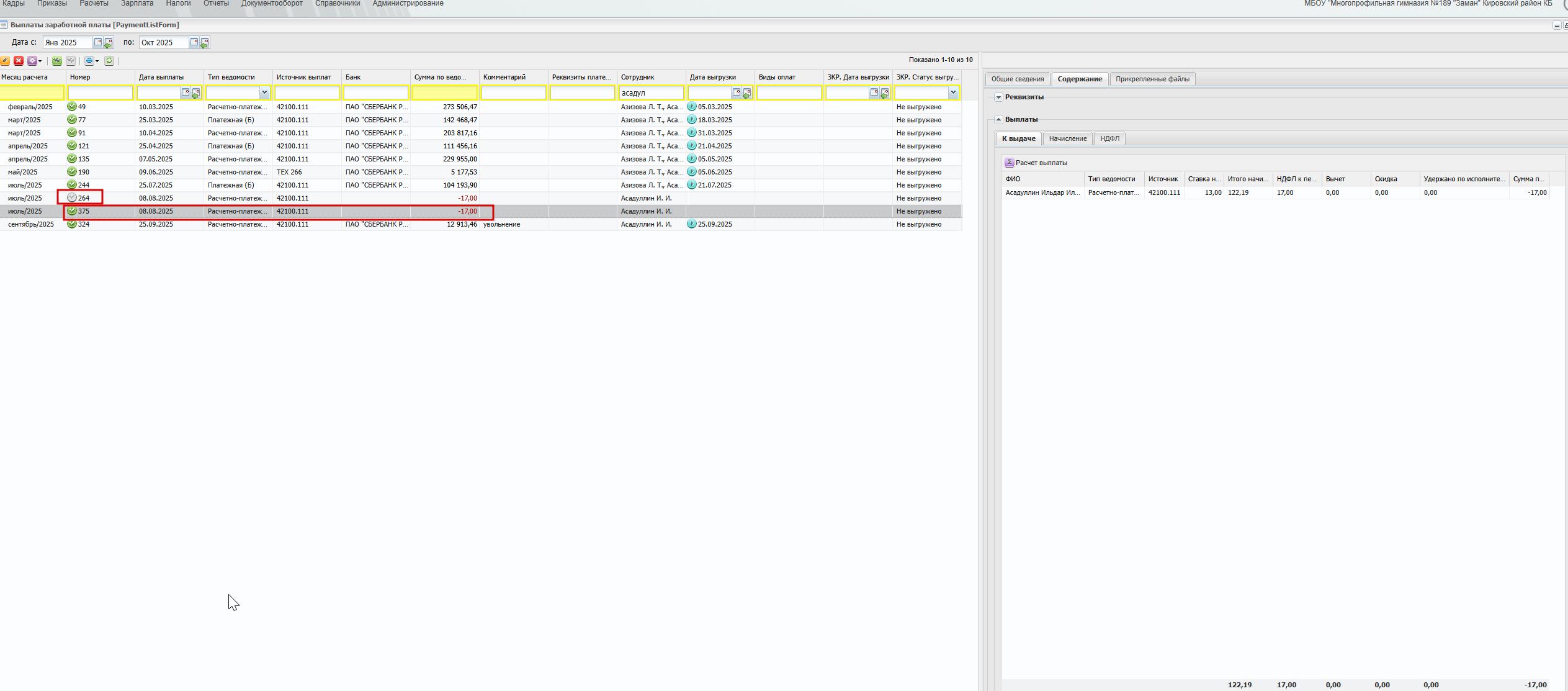Switch to the НДФЛ tab
The height and width of the screenshot is (691, 1568).
[x=1109, y=138]
